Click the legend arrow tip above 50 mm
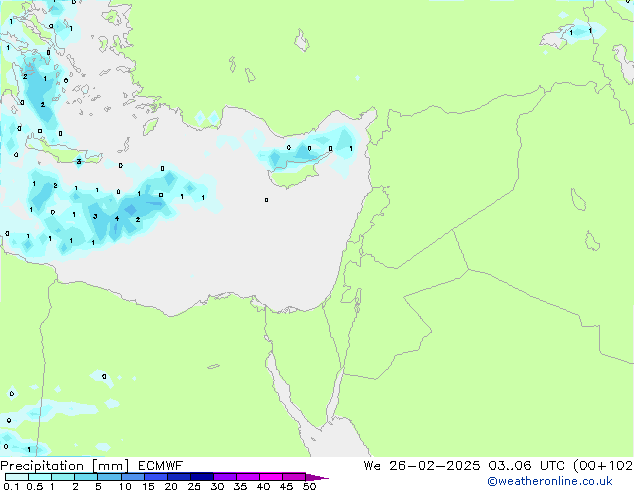This screenshot has width=634, height=490. (x=317, y=477)
